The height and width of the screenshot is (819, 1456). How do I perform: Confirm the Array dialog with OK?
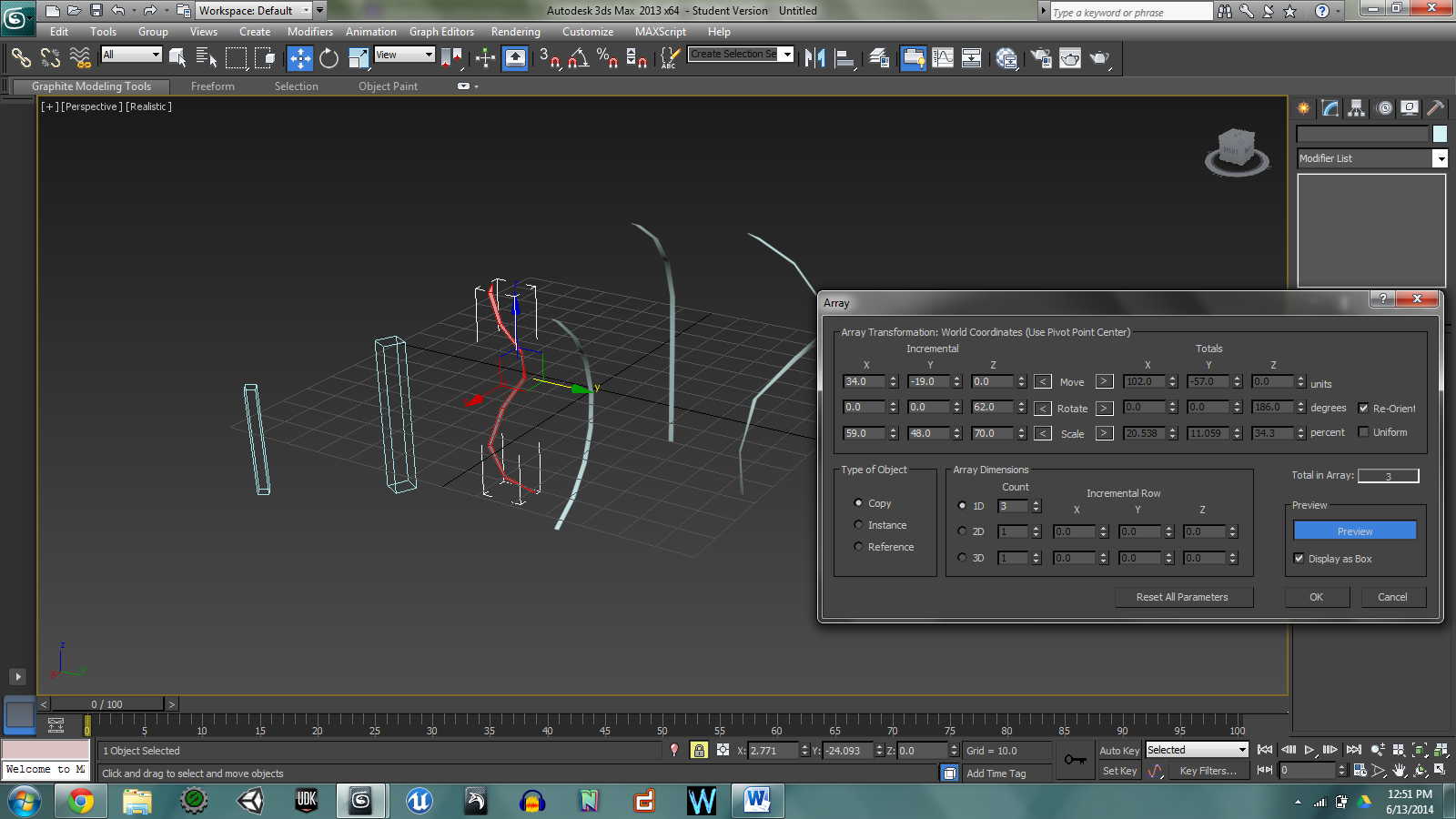pyautogui.click(x=1317, y=597)
